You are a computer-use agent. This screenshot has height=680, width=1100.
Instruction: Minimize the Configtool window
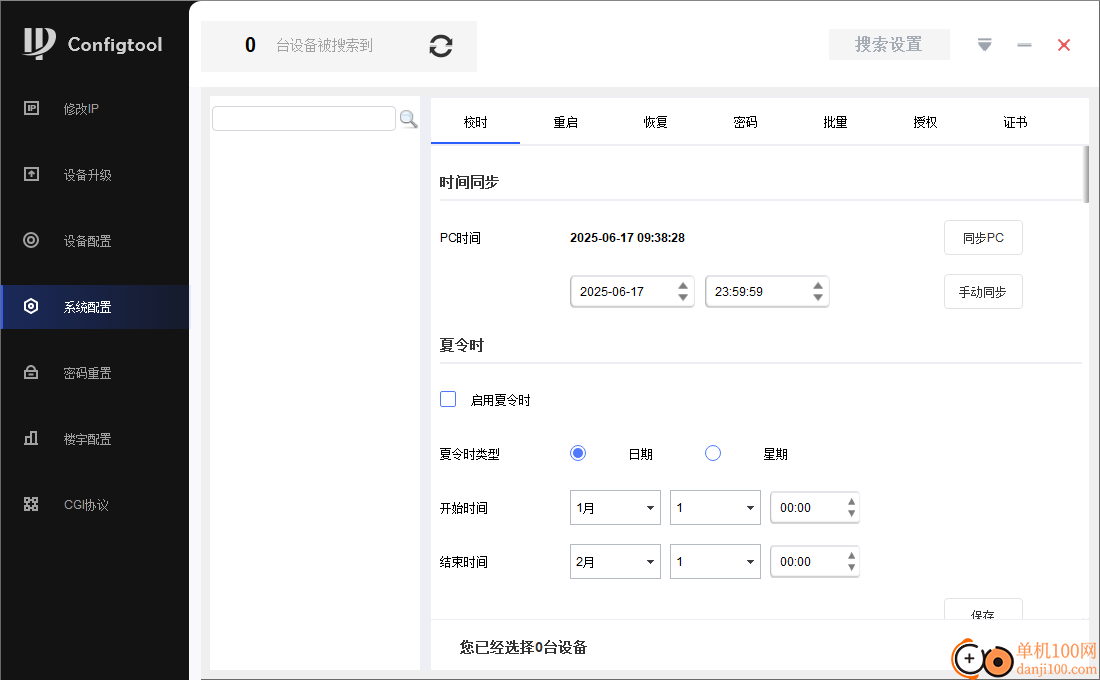click(1024, 45)
